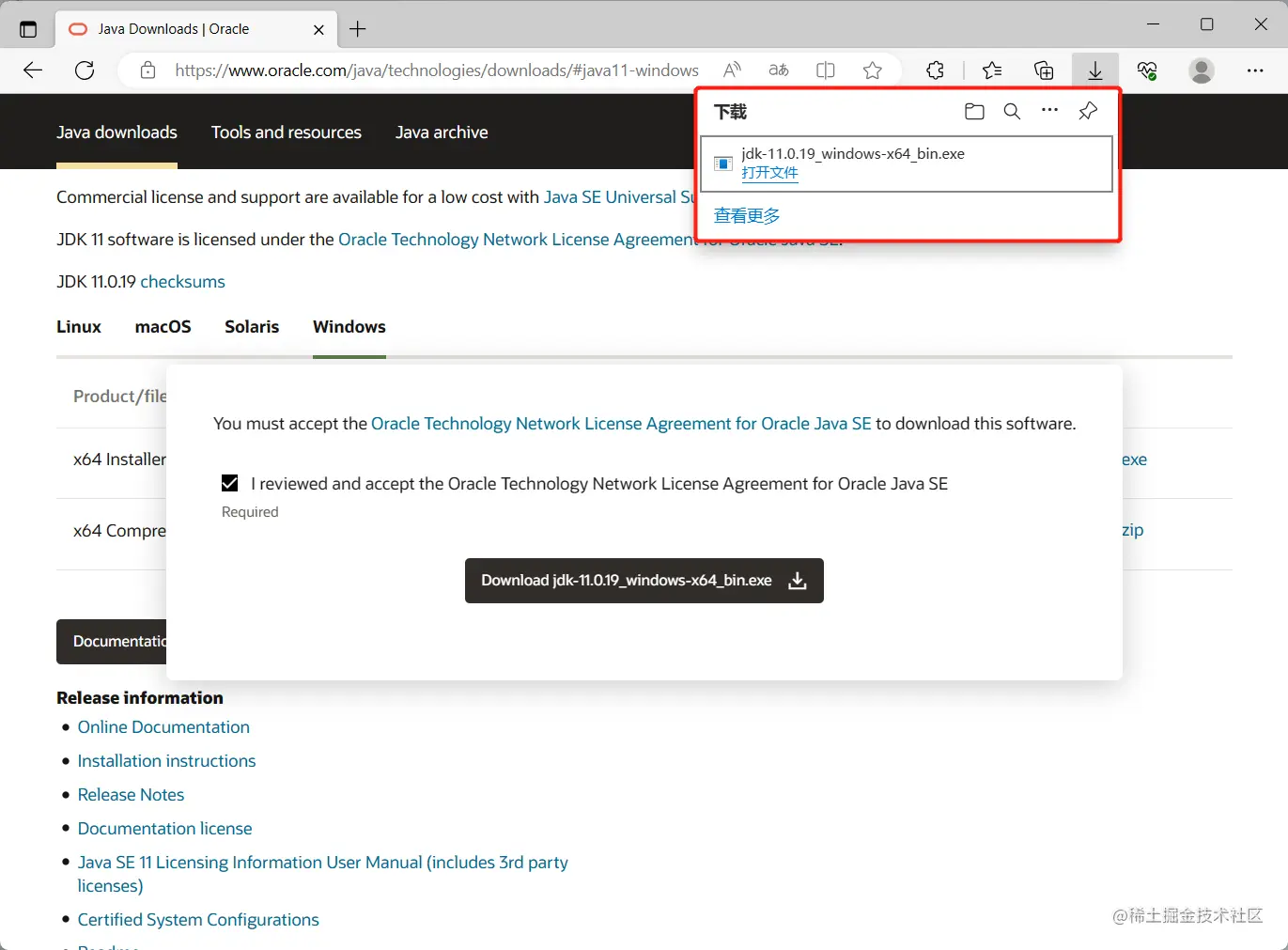Image resolution: width=1288 pixels, height=950 pixels.
Task: Click the jdk-11.0.19_windows-x64_bin.exe filename in downloads
Action: coord(853,154)
